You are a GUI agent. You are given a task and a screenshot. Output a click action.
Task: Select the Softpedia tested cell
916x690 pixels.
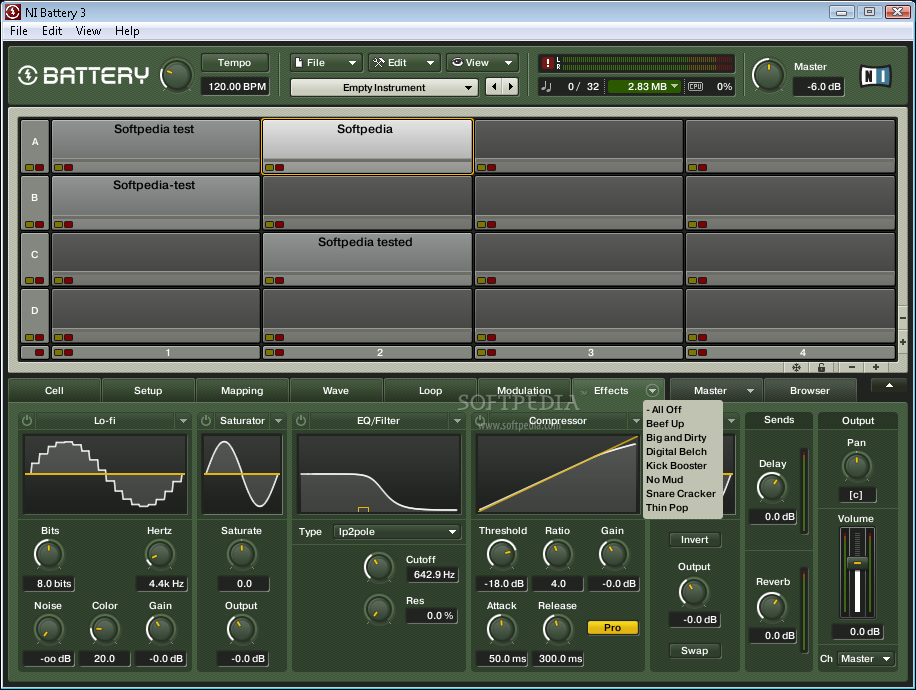point(367,259)
